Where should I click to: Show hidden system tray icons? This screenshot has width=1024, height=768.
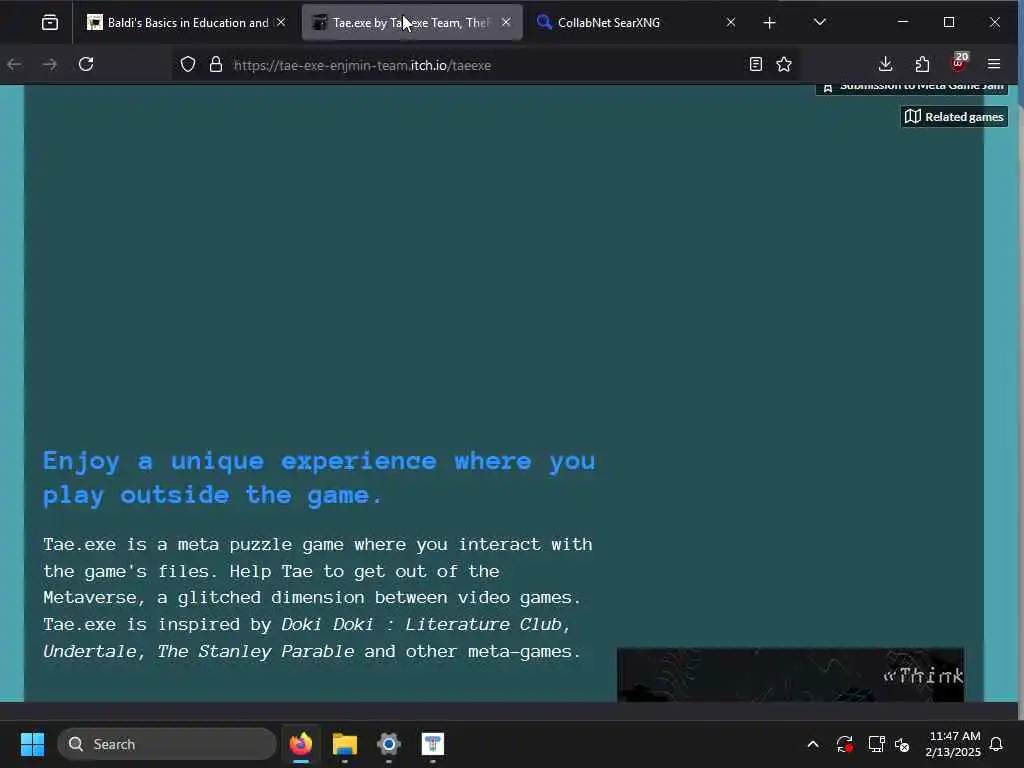coord(812,744)
